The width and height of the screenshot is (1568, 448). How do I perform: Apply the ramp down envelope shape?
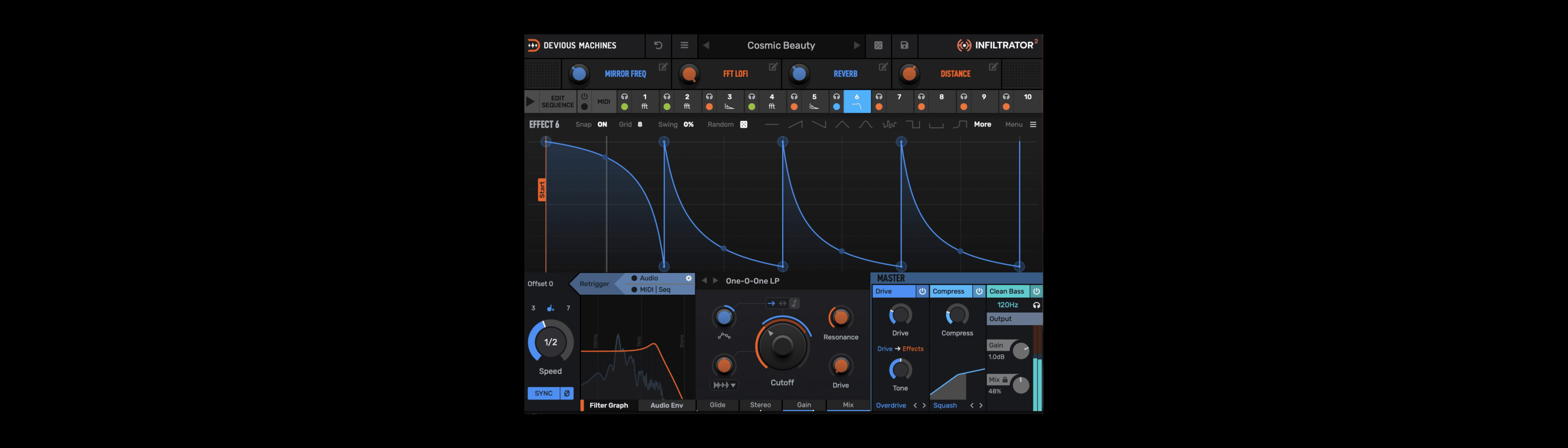(x=818, y=124)
